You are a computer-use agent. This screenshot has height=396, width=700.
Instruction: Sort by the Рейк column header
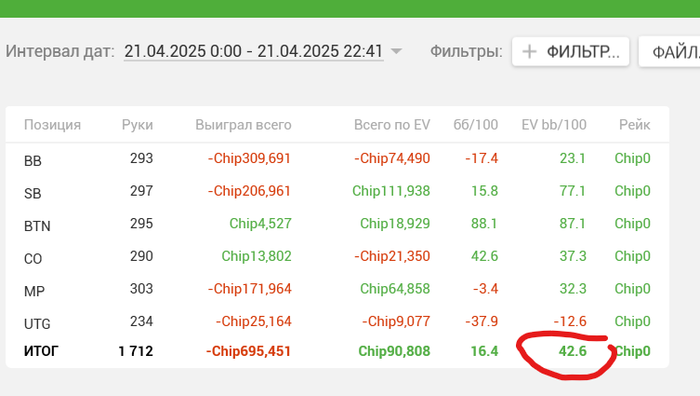click(634, 125)
